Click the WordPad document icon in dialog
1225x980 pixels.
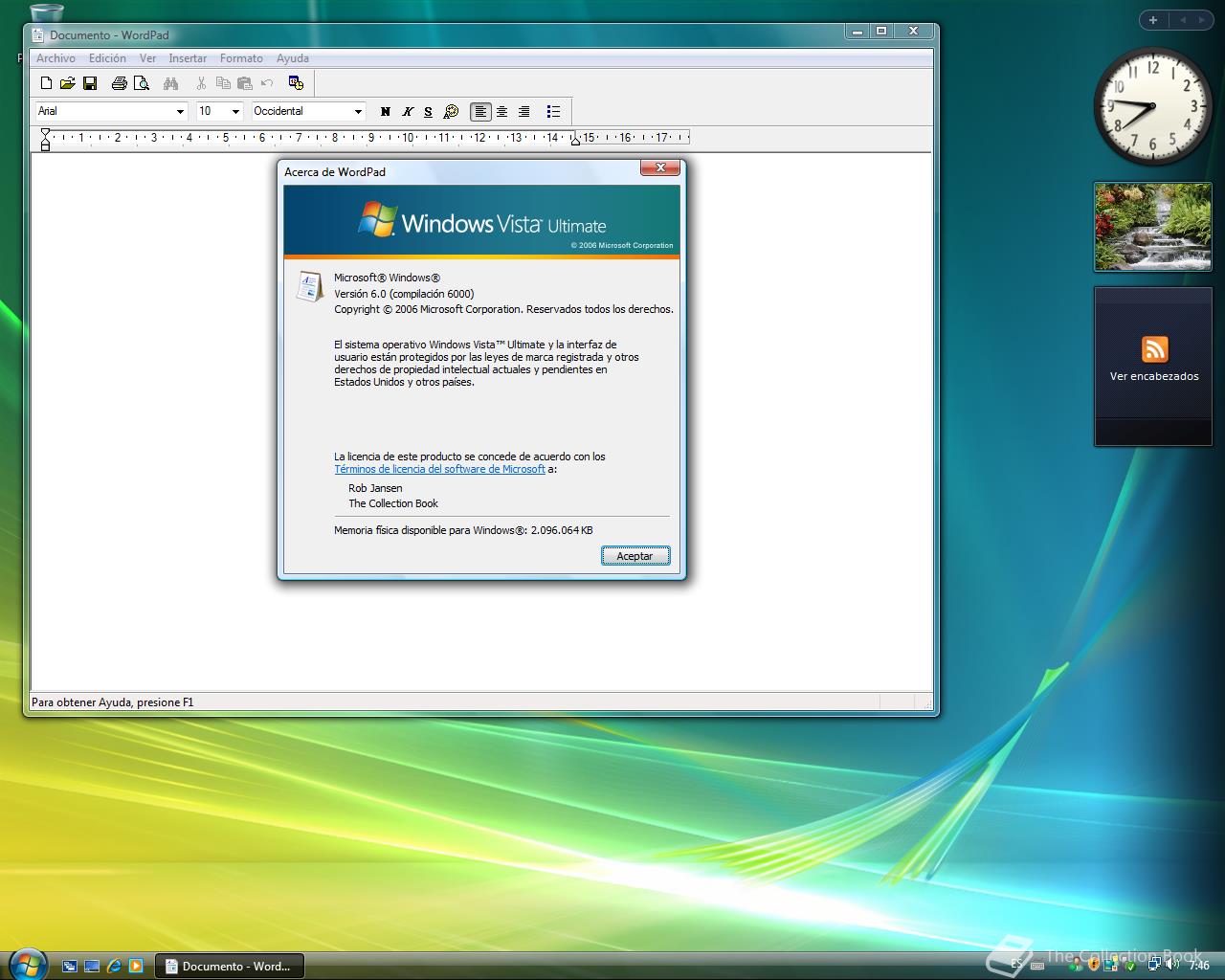308,286
